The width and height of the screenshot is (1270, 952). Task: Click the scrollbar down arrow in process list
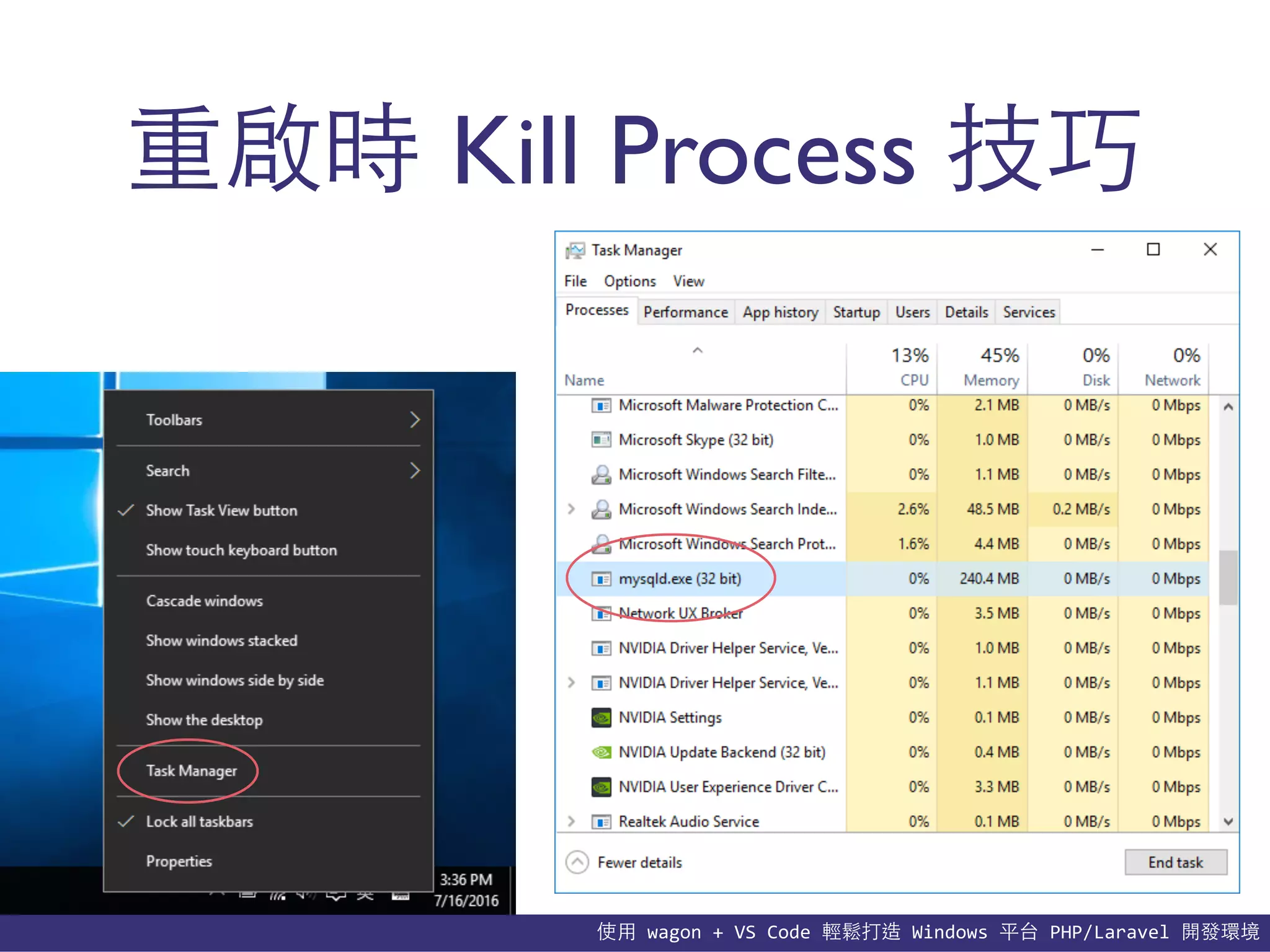pyautogui.click(x=1228, y=821)
